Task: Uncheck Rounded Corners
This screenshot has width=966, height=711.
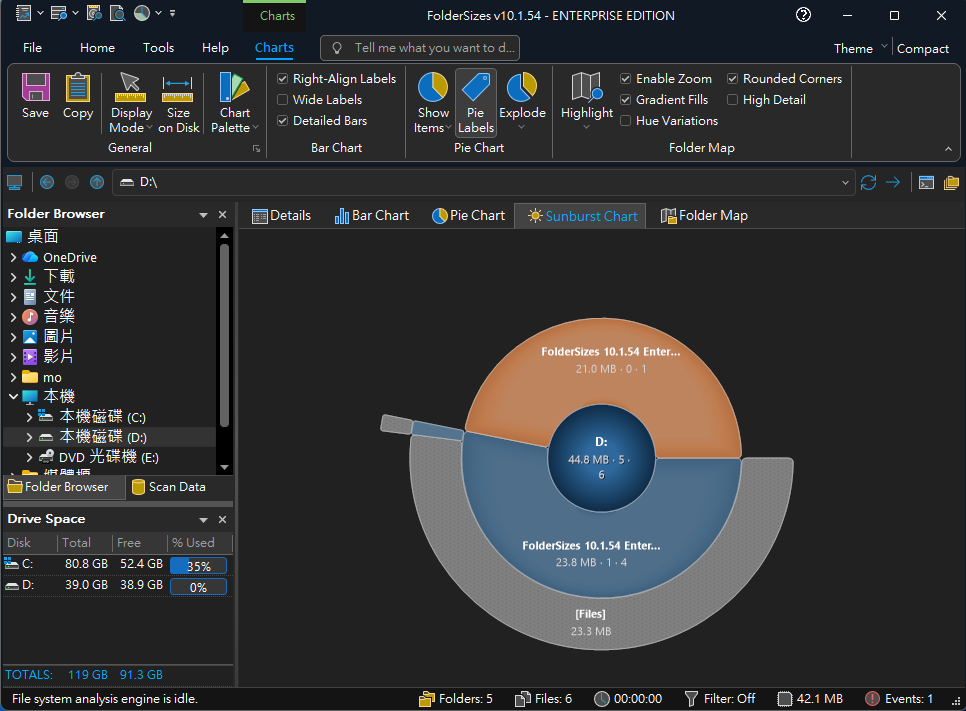Action: click(733, 79)
